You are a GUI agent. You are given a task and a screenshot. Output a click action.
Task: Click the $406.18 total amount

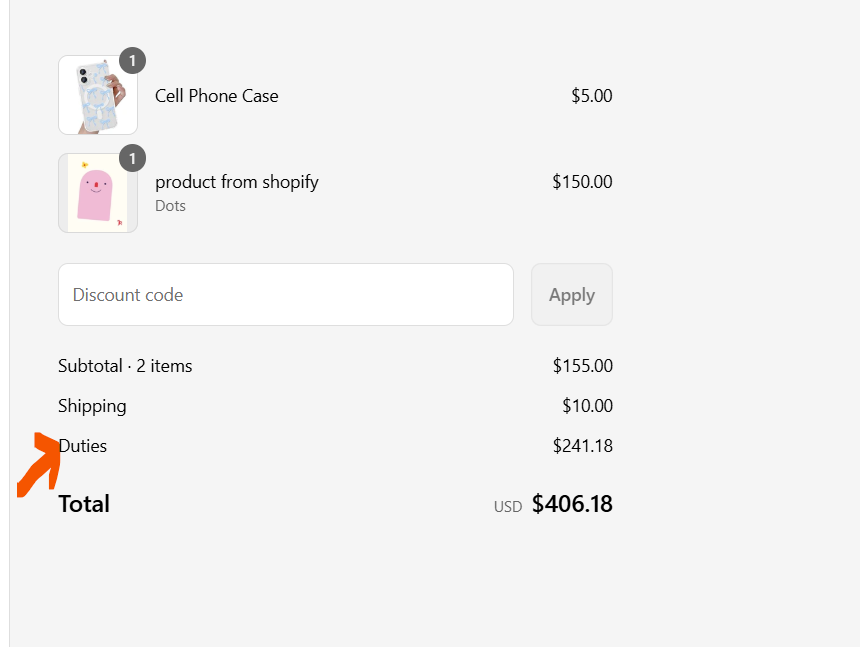[572, 504]
